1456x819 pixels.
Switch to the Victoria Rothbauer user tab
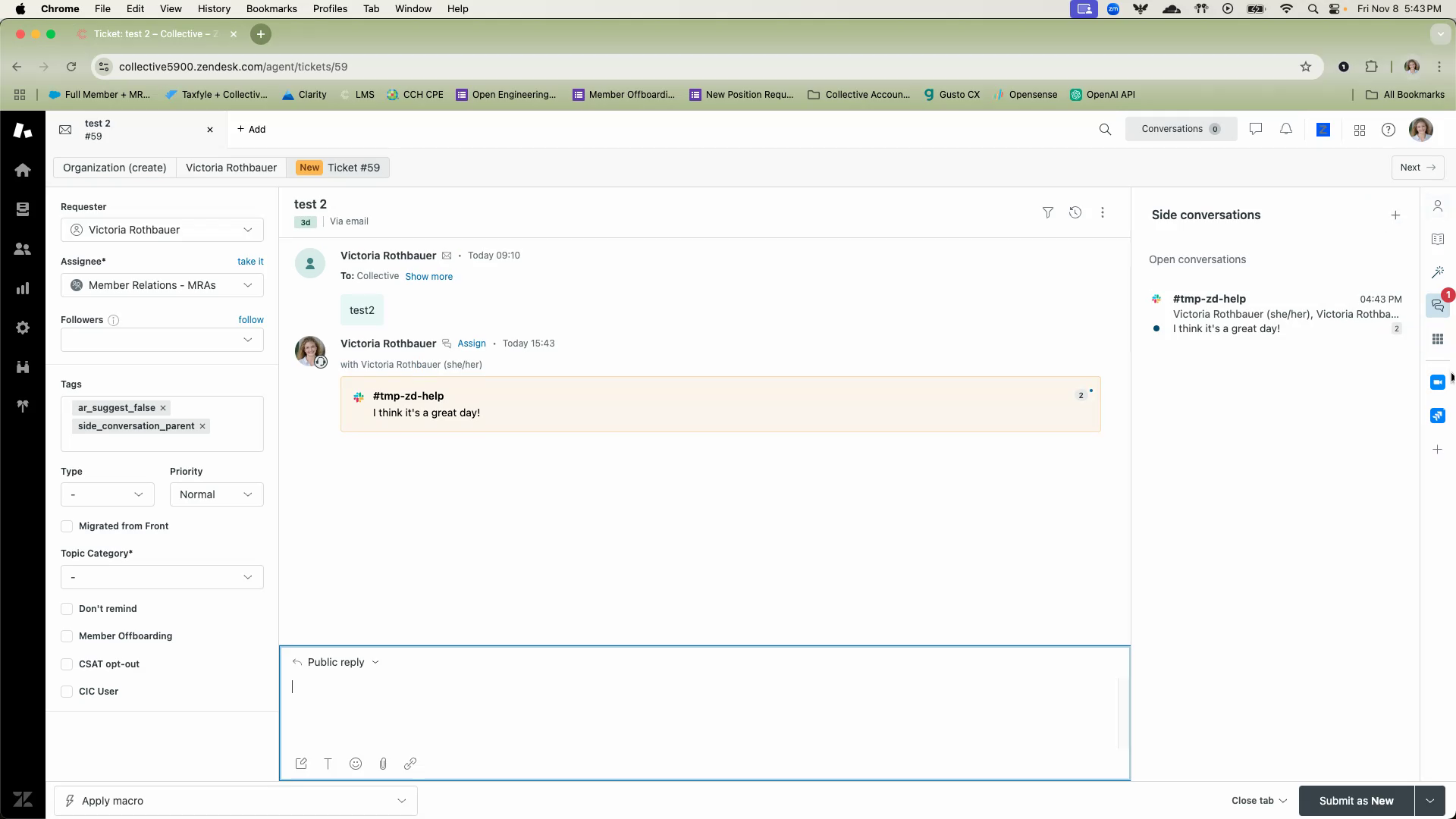click(x=231, y=168)
